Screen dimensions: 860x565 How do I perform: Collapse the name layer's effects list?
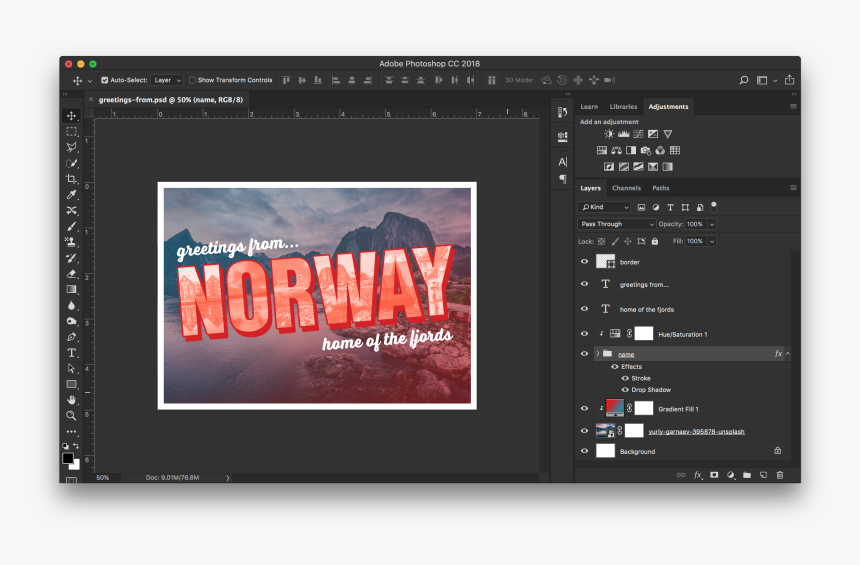click(x=788, y=354)
